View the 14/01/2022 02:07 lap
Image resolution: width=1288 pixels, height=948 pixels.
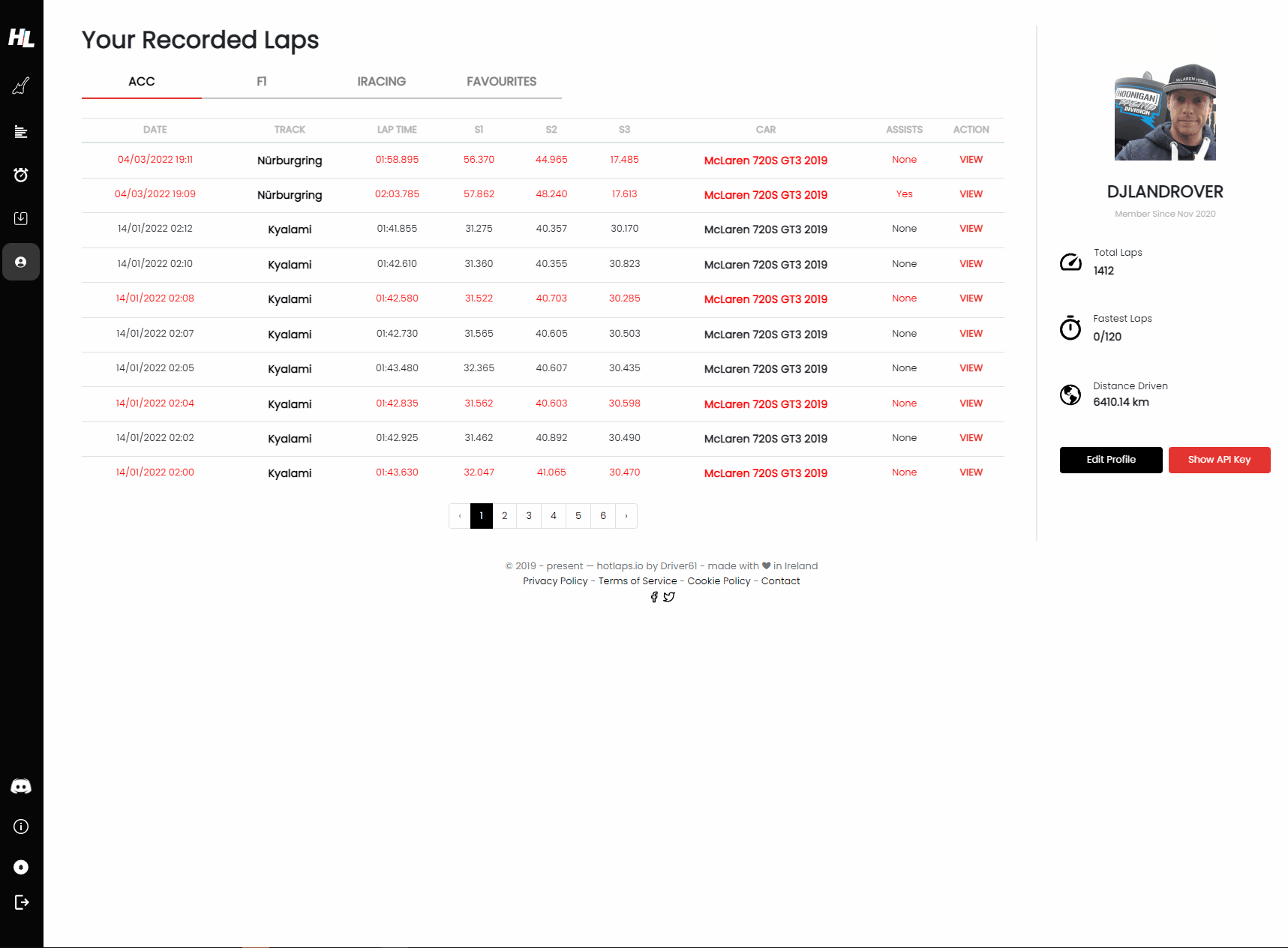971,334
